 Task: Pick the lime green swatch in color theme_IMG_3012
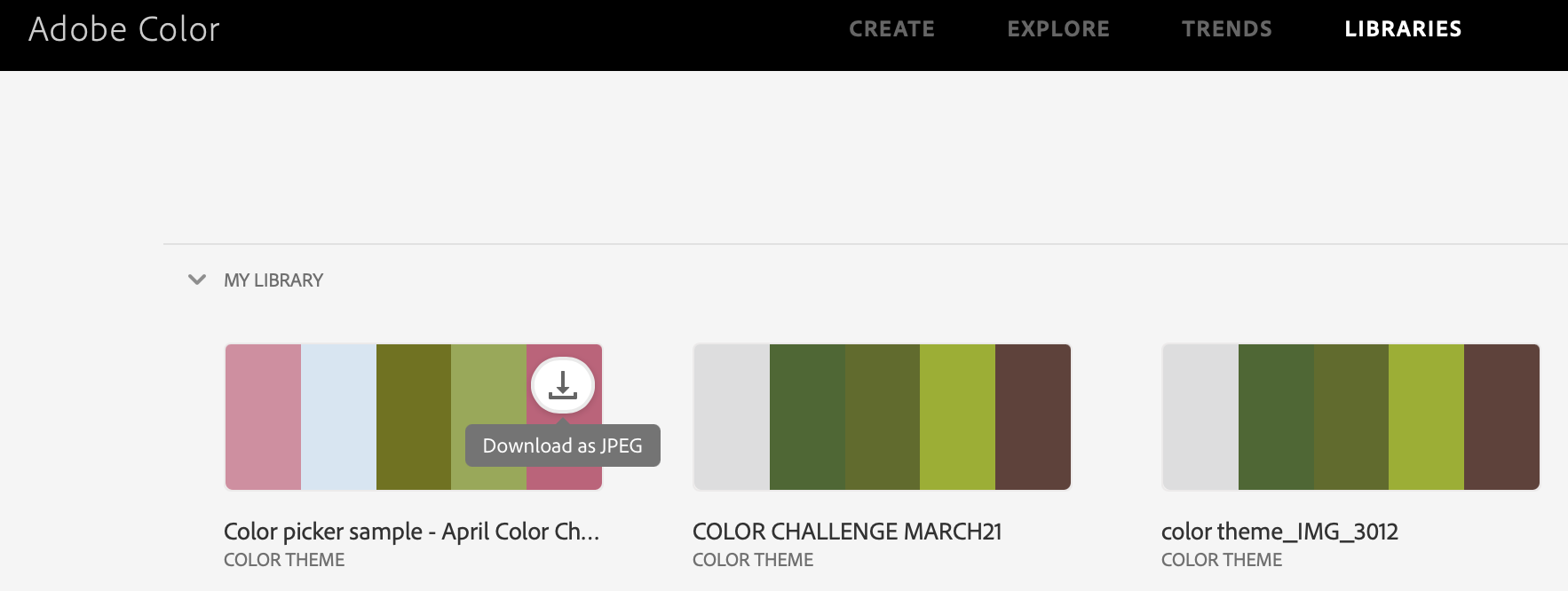[x=1426, y=417]
